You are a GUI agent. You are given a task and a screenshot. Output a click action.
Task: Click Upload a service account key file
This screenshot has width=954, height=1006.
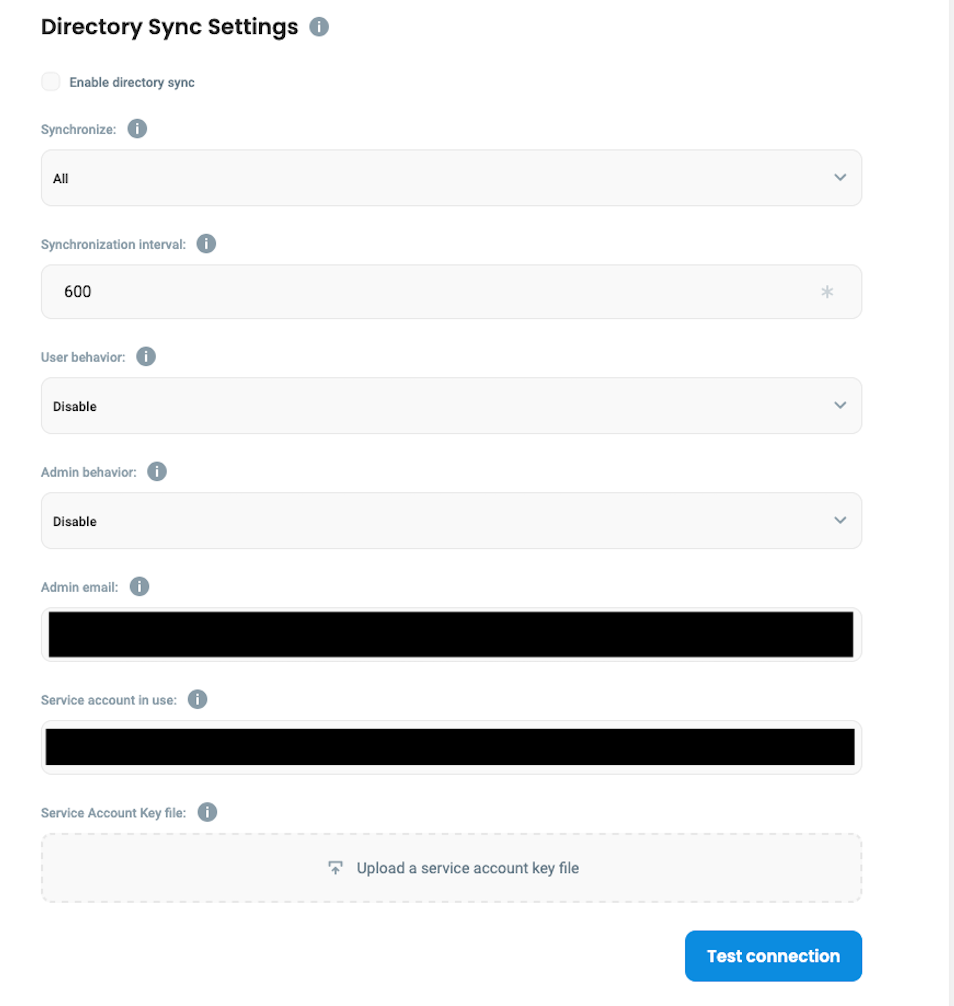(468, 868)
